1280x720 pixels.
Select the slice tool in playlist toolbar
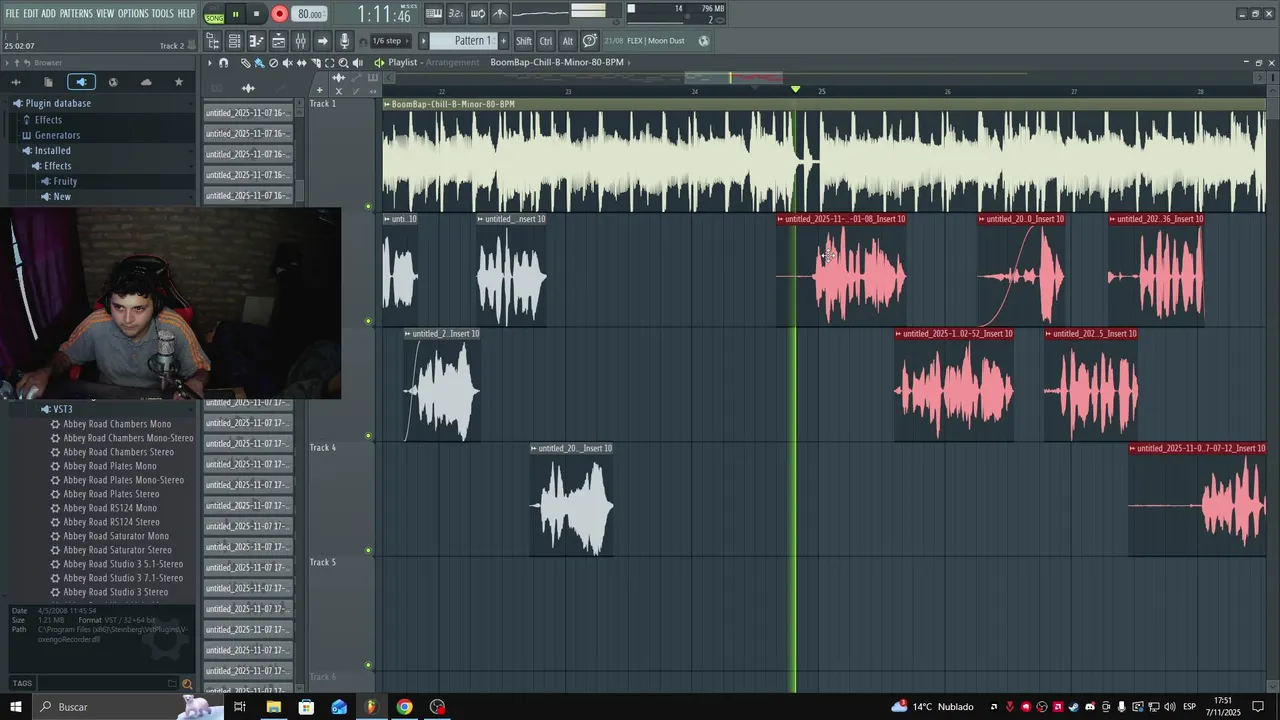[x=316, y=63]
